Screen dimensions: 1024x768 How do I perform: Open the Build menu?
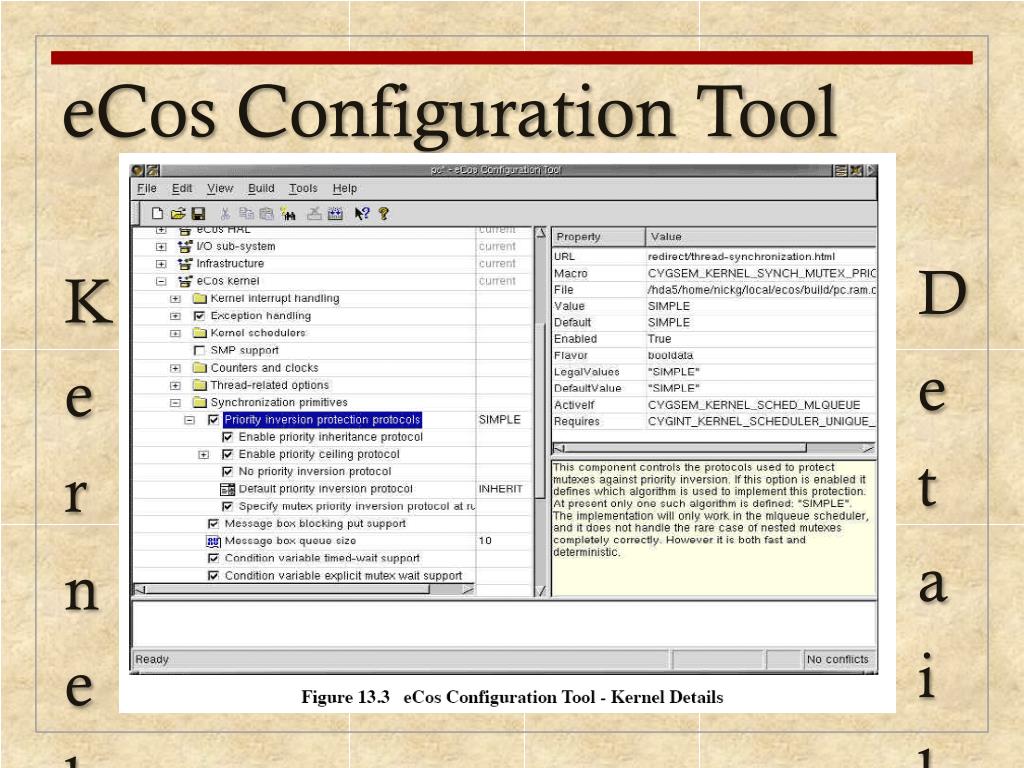(261, 189)
